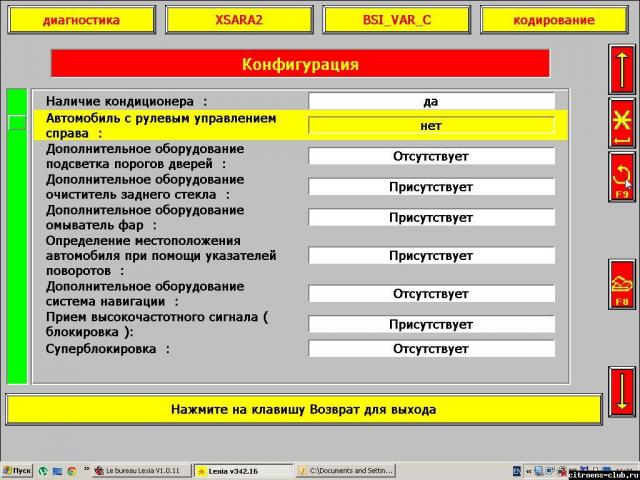The image size is (640, 480).
Task: Open the C:\Documents and Settin... taskbar window
Action: point(346,471)
